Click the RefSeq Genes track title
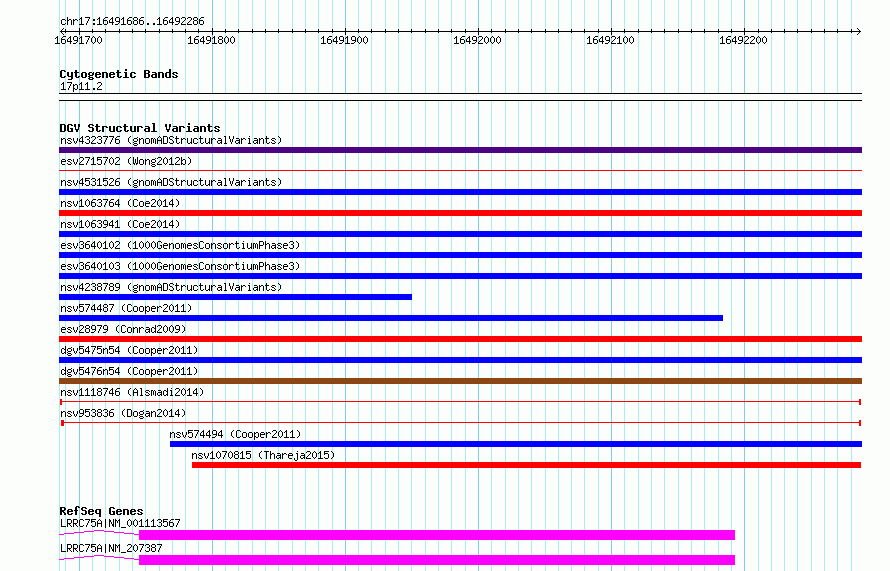Image resolution: width=890 pixels, height=571 pixels. click(x=101, y=511)
